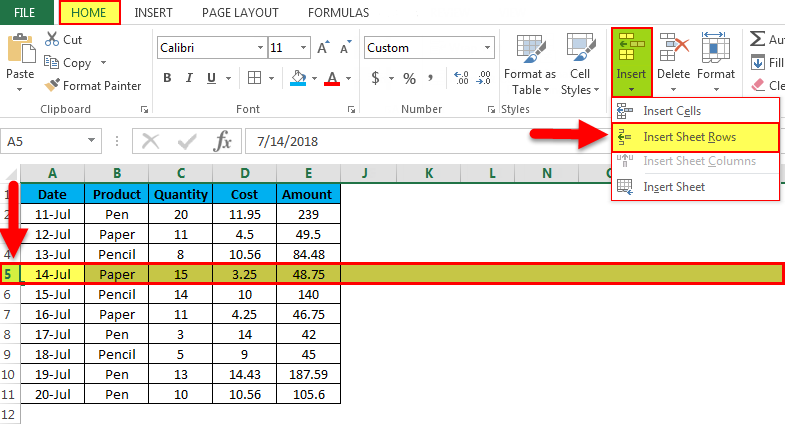
Task: Cancel formula entry with X
Action: point(150,142)
